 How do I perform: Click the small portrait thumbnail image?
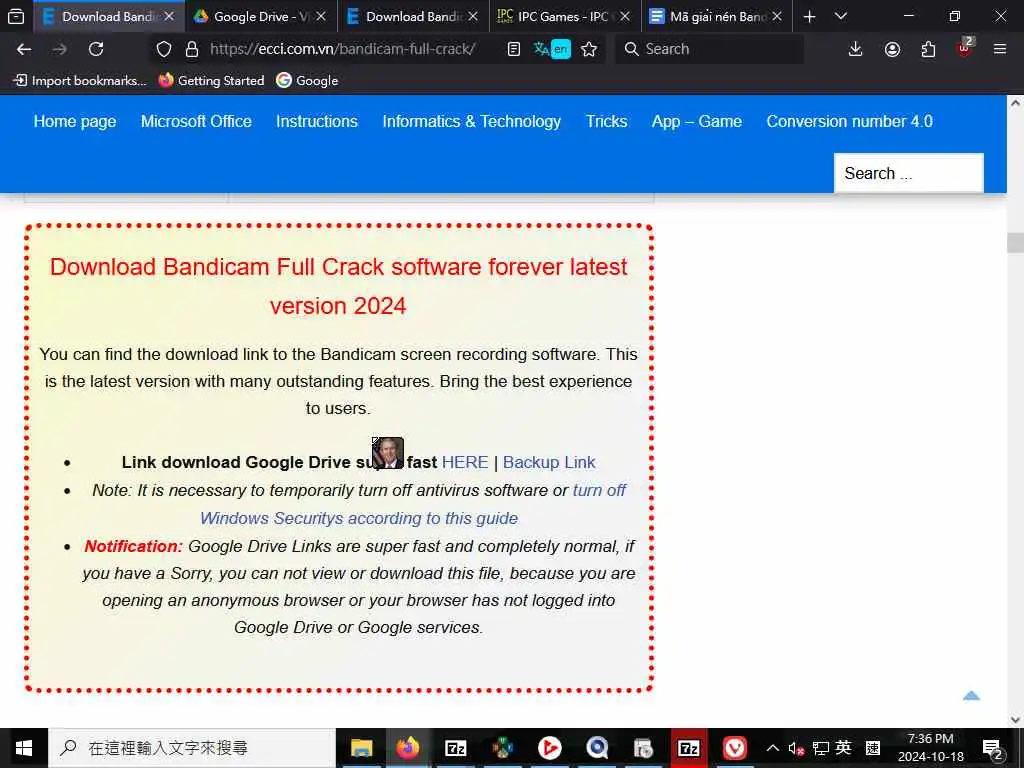(388, 453)
